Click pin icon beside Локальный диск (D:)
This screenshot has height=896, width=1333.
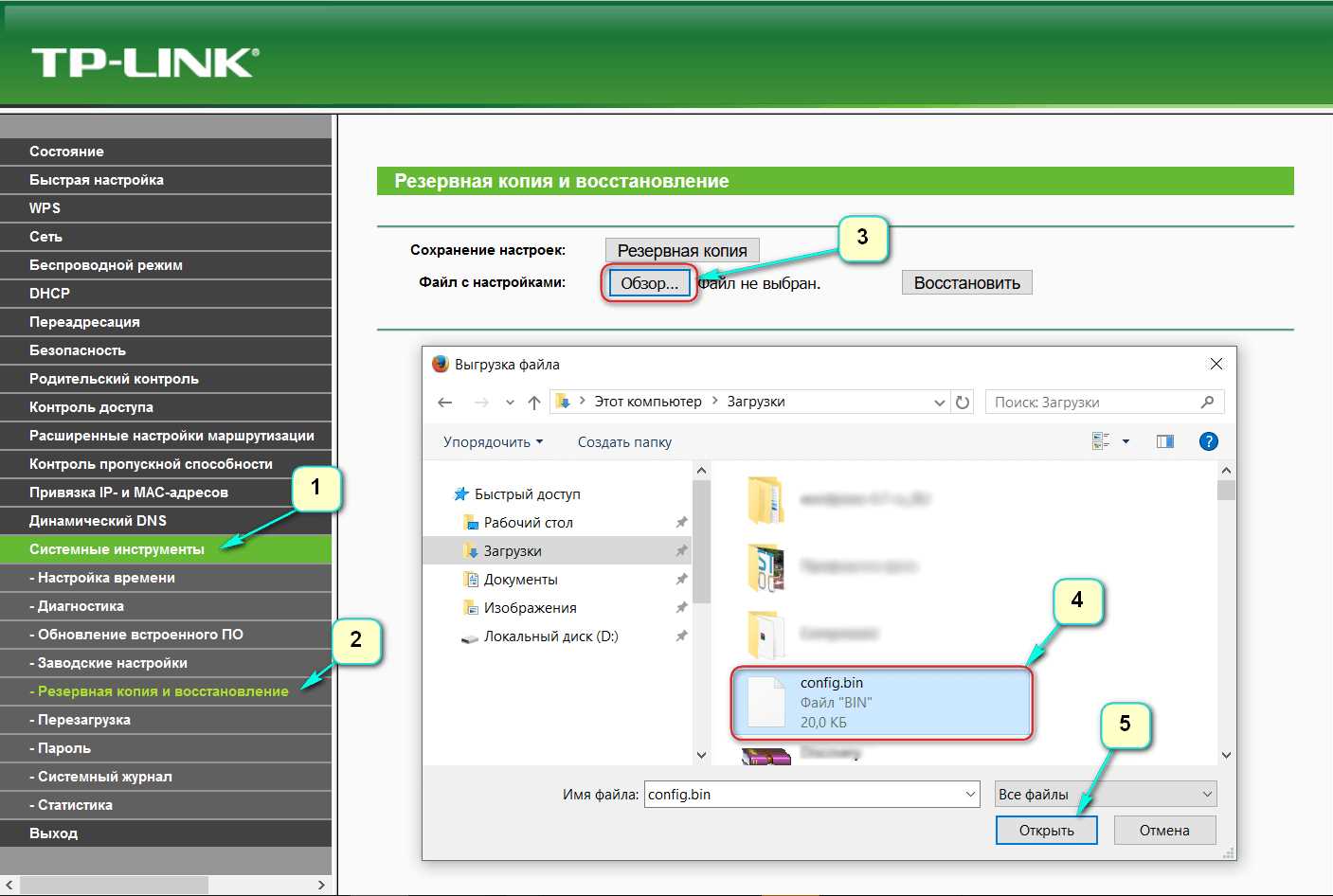coord(681,636)
